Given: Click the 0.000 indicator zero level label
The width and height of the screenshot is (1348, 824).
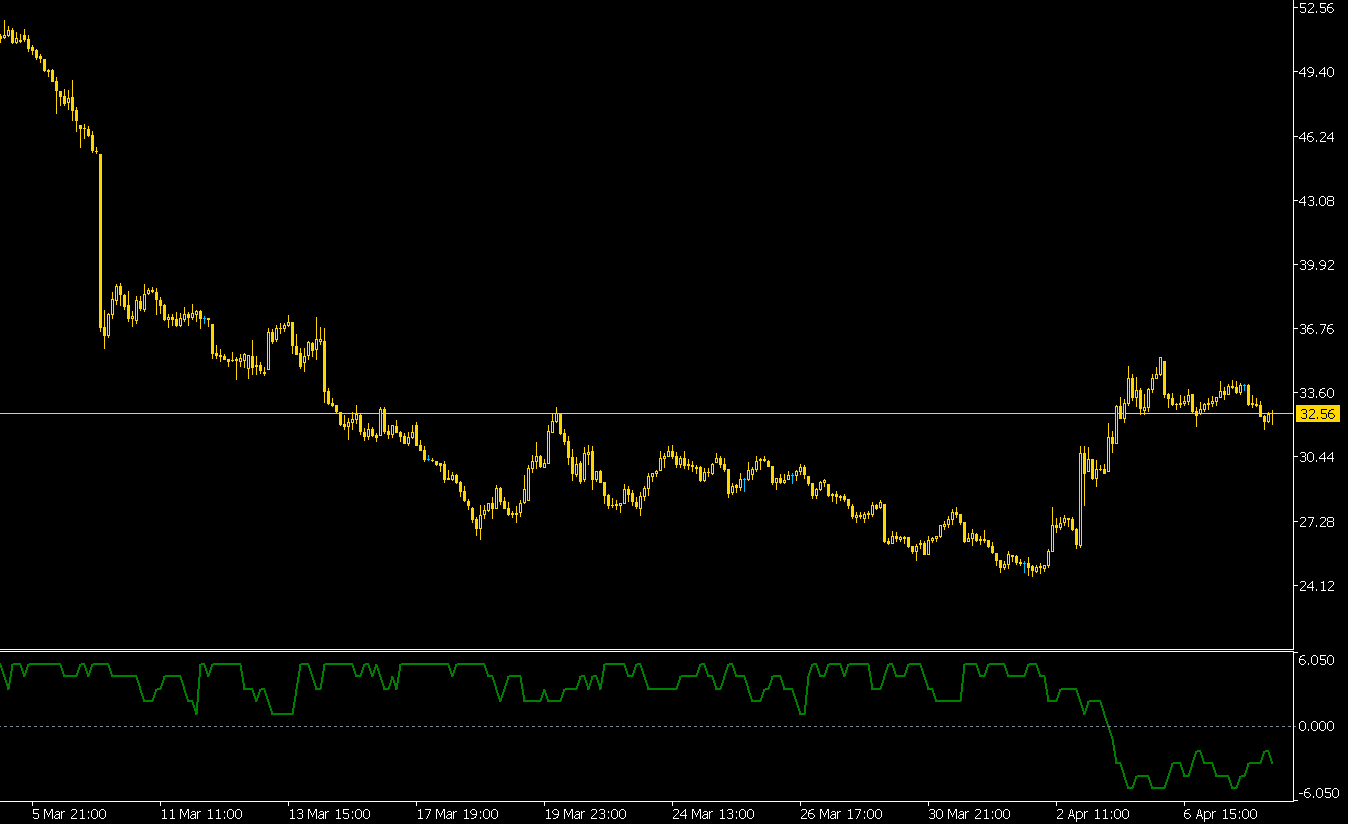Looking at the screenshot, I should click(x=1315, y=726).
